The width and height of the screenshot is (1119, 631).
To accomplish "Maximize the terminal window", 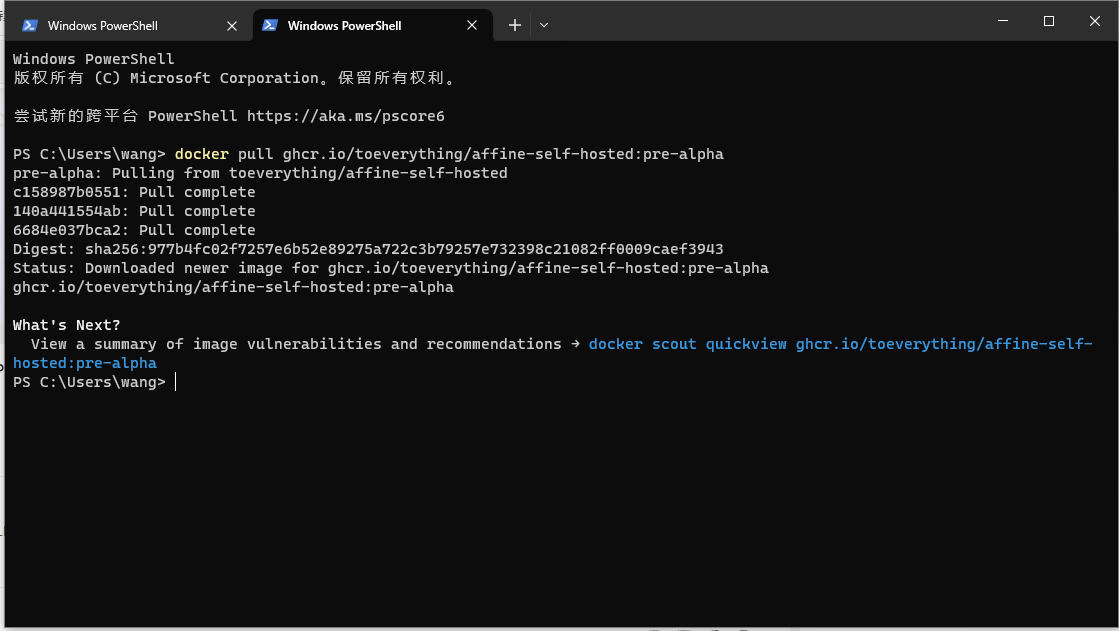I will (x=1048, y=21).
